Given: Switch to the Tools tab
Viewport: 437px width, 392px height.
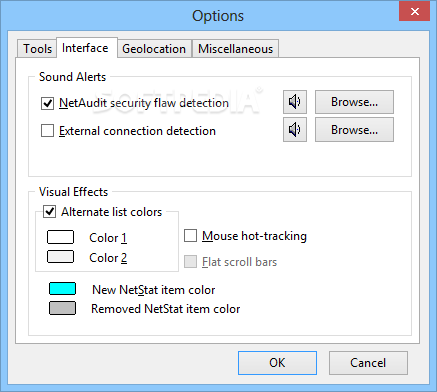Looking at the screenshot, I should pyautogui.click(x=37, y=49).
